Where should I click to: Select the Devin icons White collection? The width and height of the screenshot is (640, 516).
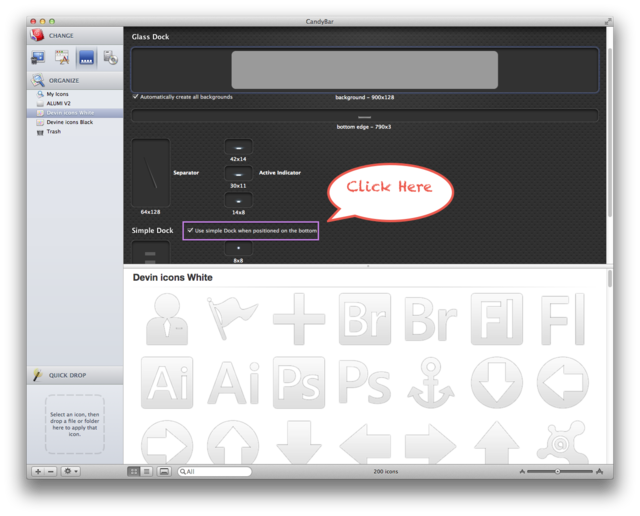tap(75, 113)
